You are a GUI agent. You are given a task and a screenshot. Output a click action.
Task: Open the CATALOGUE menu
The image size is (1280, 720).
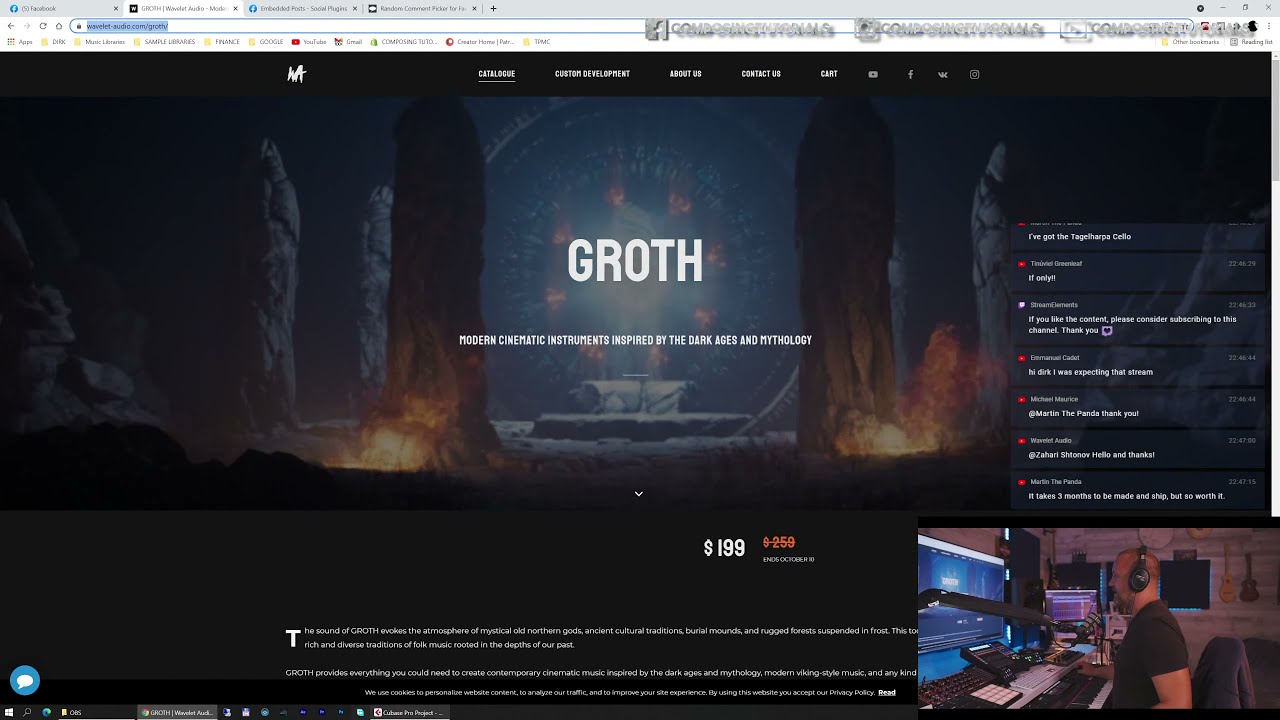click(497, 74)
